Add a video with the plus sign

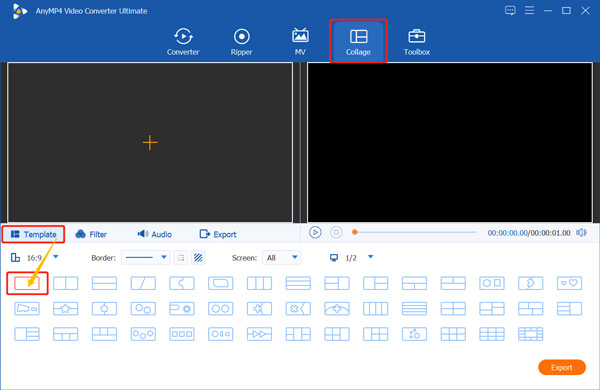(150, 143)
